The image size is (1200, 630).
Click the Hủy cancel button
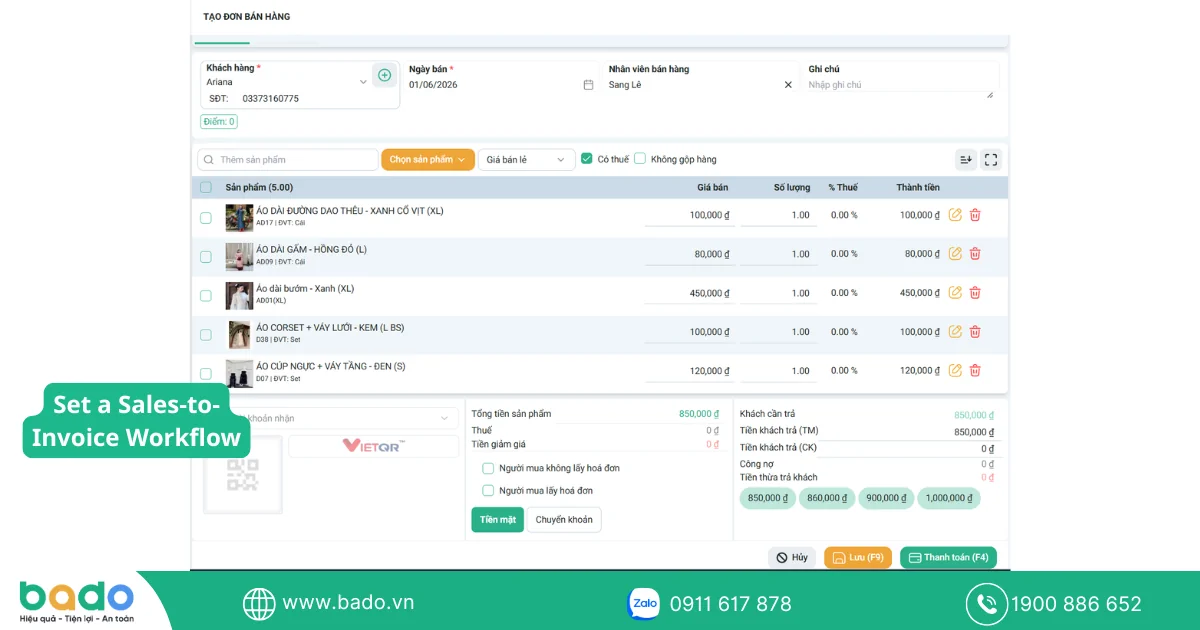792,558
